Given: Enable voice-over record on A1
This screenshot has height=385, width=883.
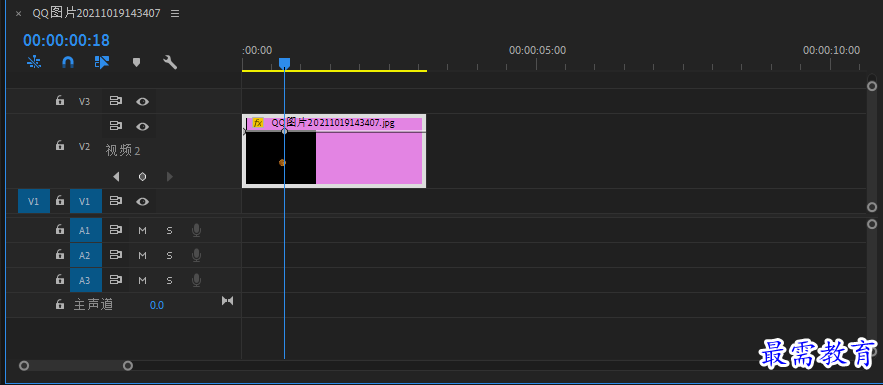Looking at the screenshot, I should [196, 230].
